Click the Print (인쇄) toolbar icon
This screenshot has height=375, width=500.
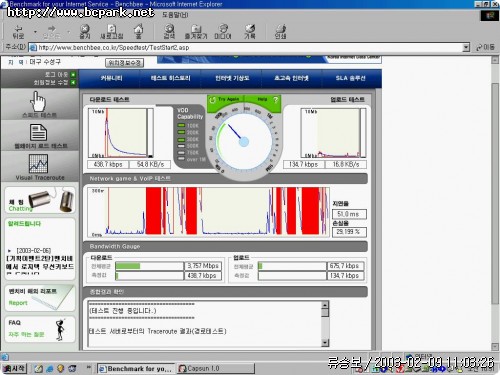[280, 32]
